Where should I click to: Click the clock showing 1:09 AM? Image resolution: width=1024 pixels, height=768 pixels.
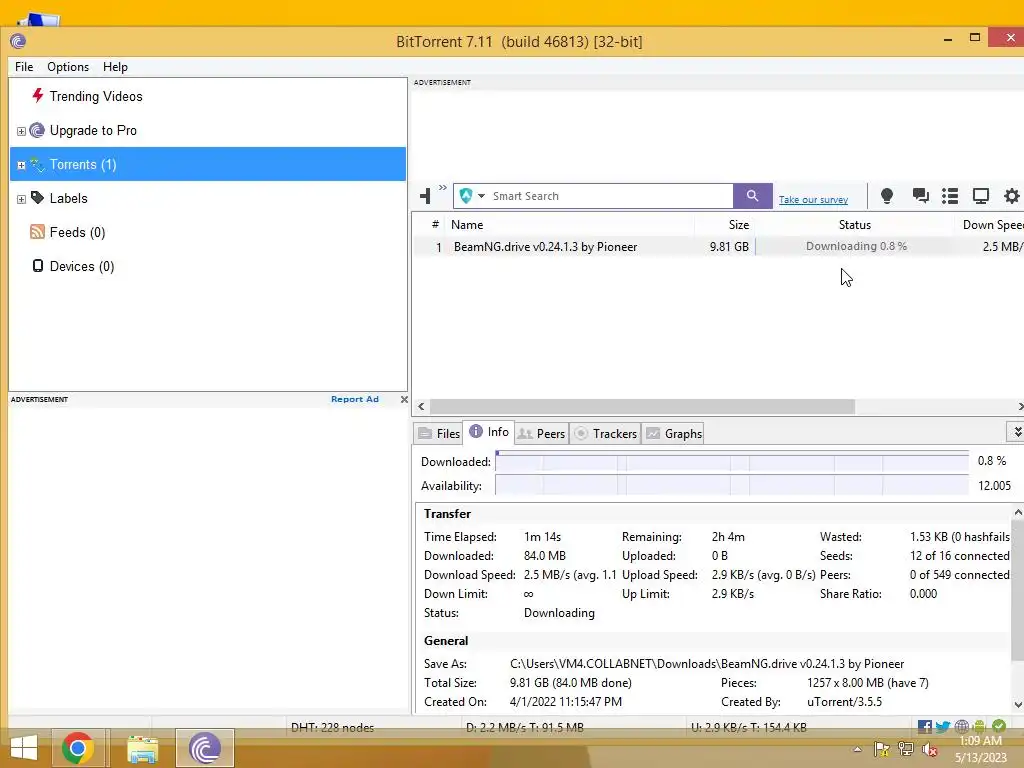(x=980, y=741)
